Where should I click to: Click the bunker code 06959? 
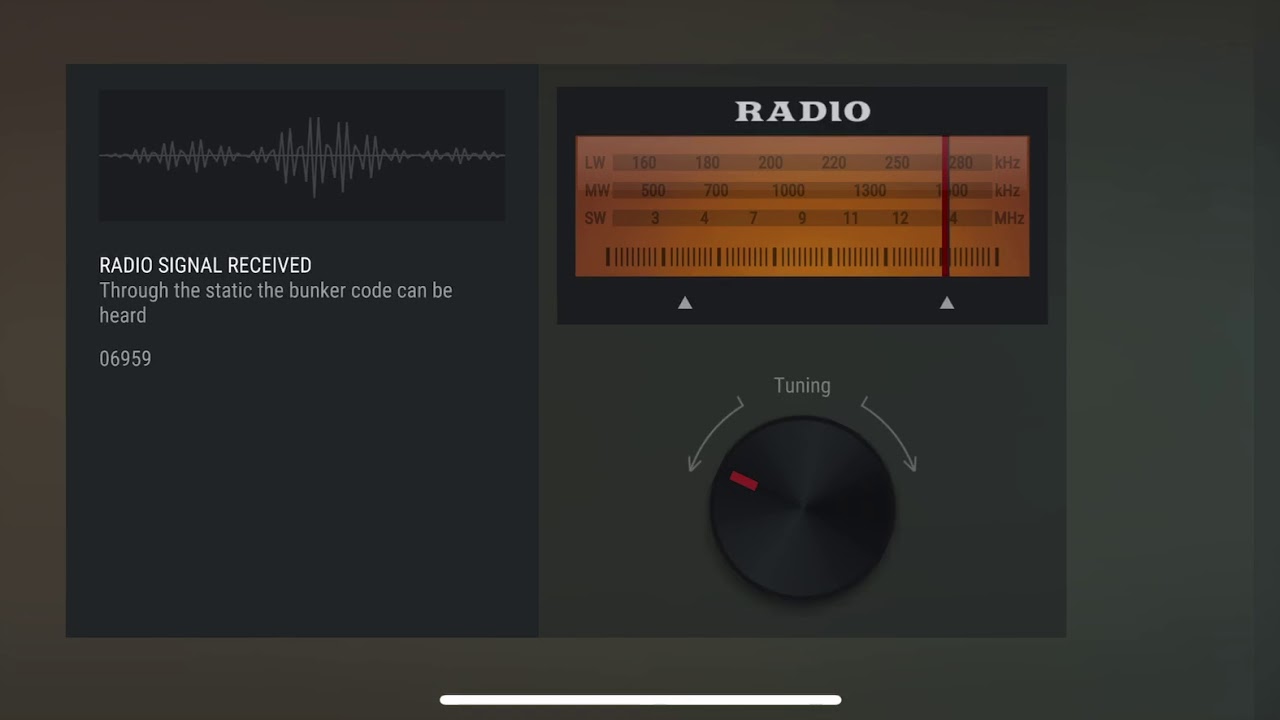point(125,358)
